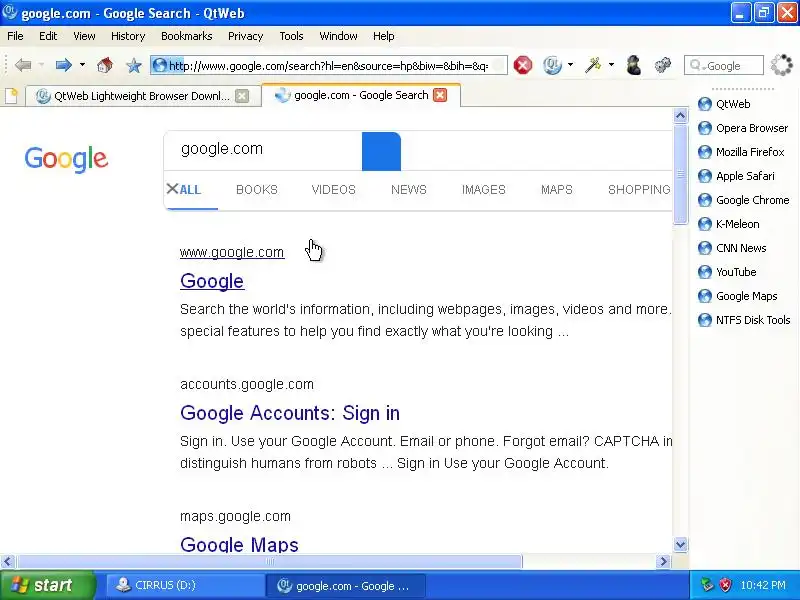
Task: Expand dropdown next to QtWeb globe icon
Action: (570, 65)
